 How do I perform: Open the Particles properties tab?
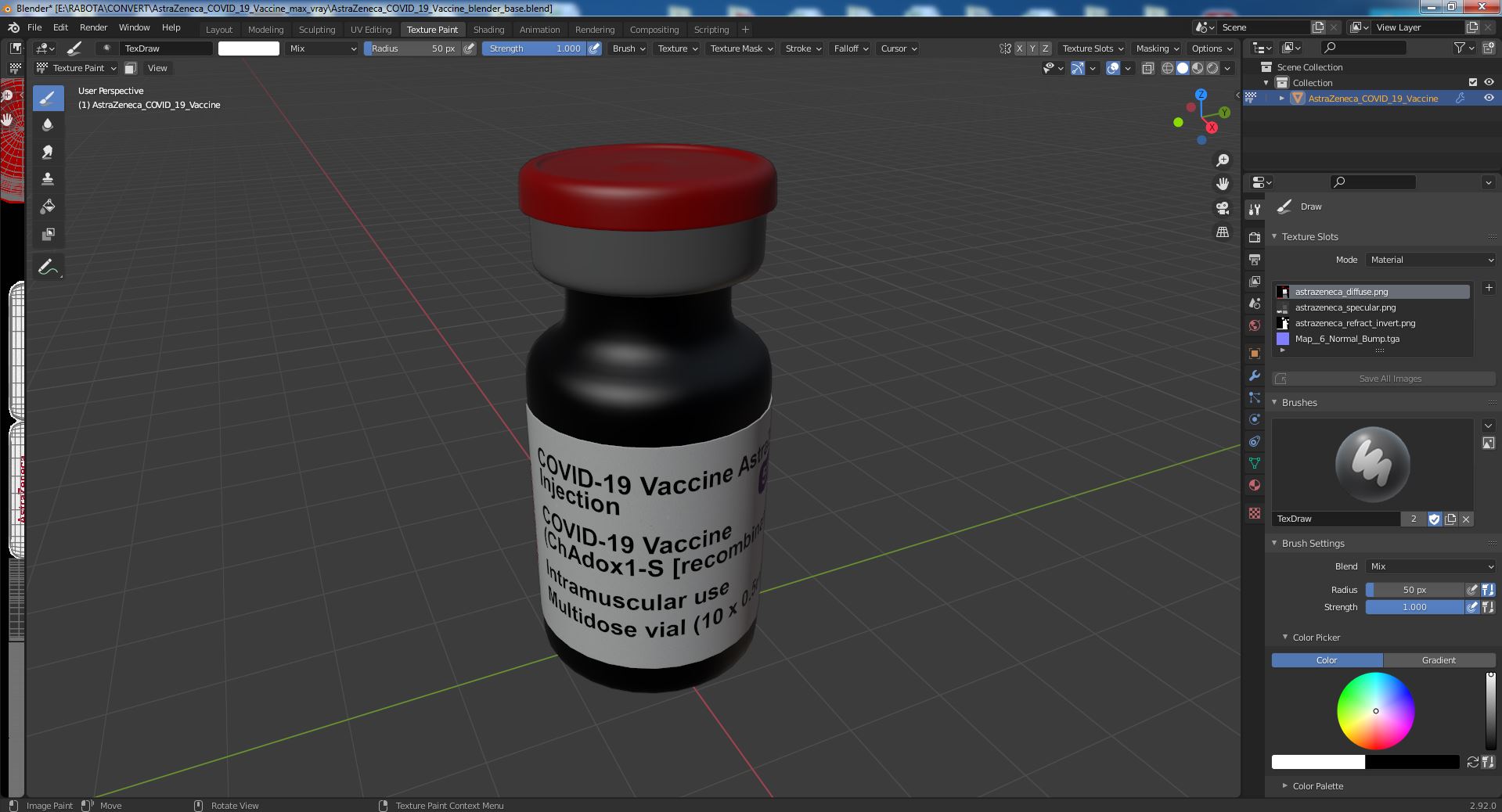(1255, 397)
